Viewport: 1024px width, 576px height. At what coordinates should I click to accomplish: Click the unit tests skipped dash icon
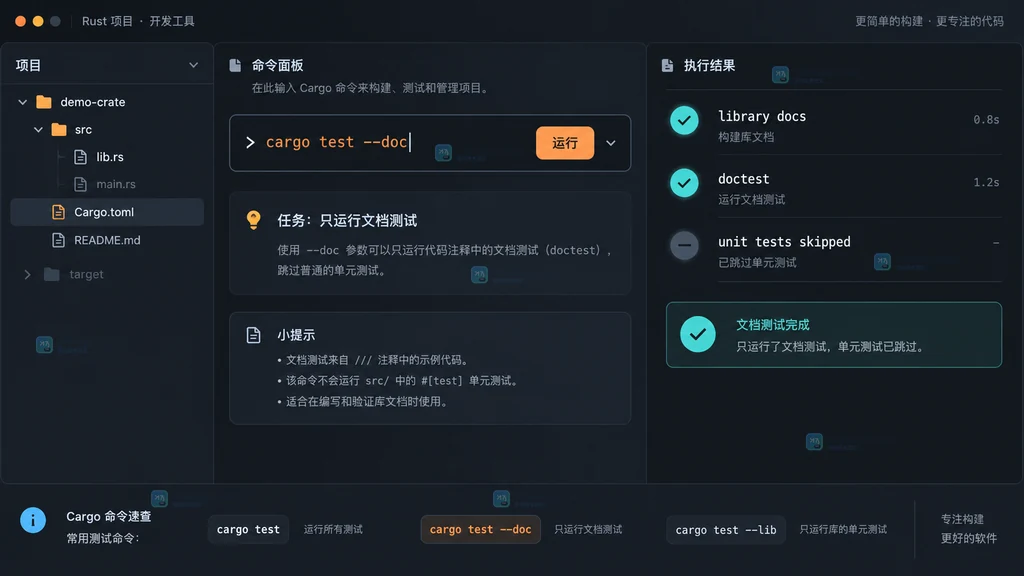point(684,246)
